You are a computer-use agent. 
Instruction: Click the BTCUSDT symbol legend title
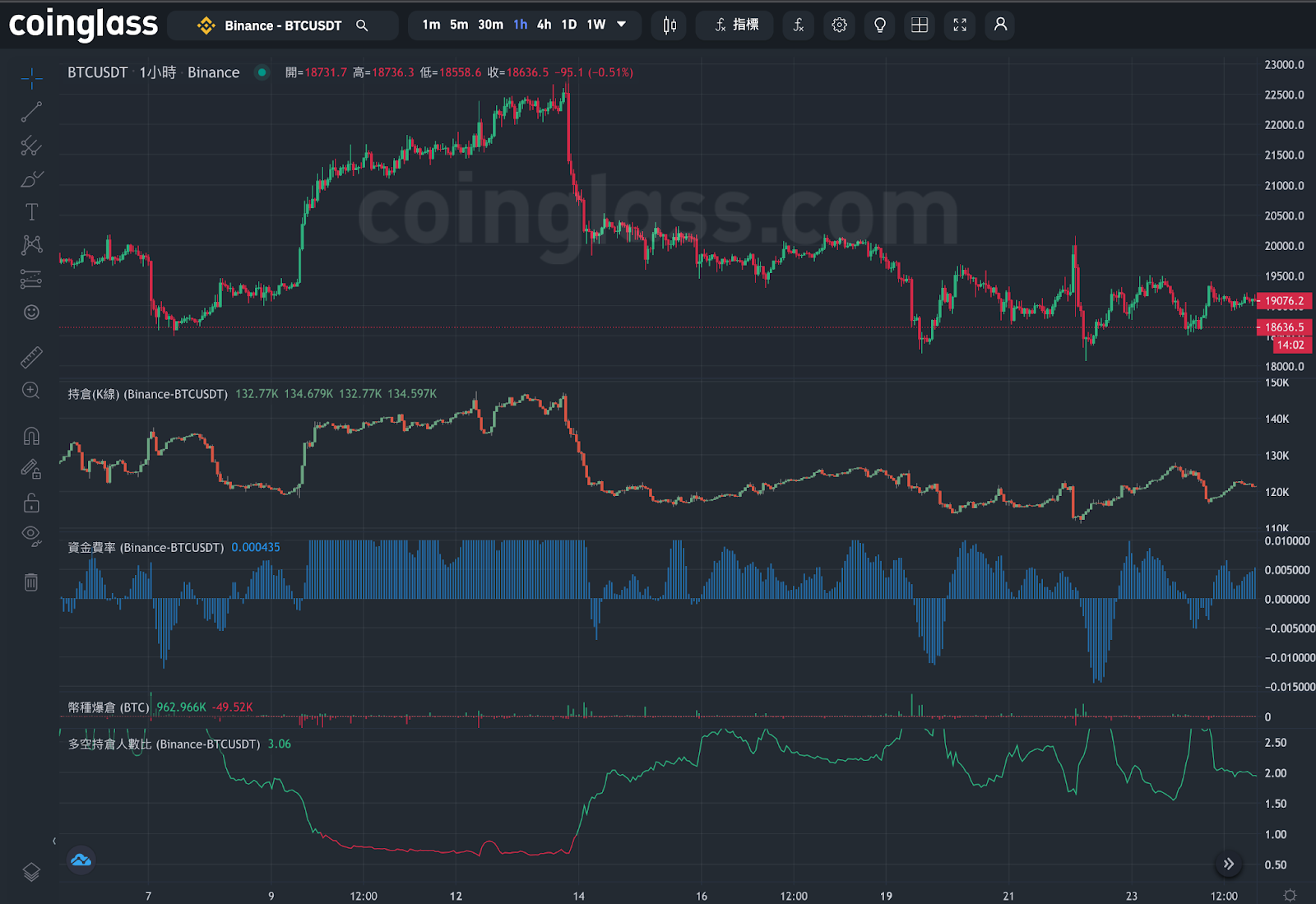click(x=97, y=72)
